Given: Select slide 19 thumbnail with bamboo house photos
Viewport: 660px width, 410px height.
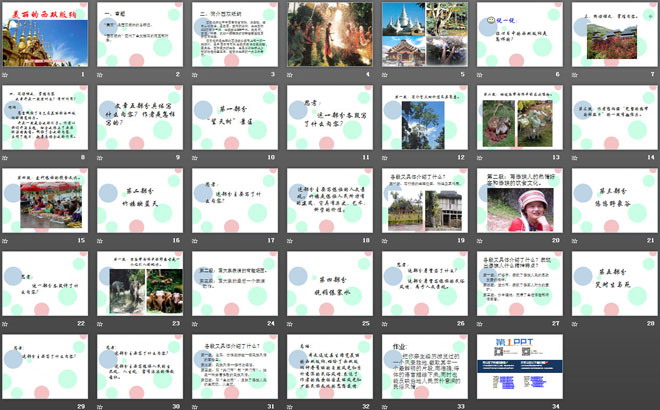Looking at the screenshot, I should 425,200.
